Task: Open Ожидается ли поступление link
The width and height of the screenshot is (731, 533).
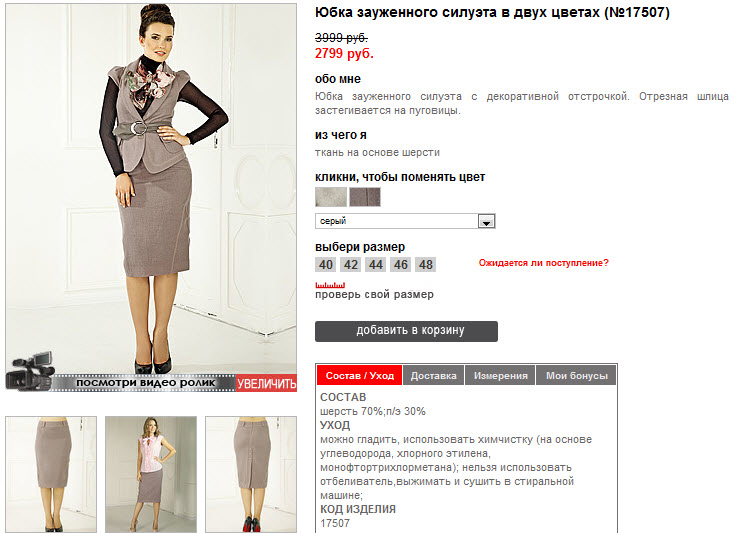Action: (x=544, y=263)
